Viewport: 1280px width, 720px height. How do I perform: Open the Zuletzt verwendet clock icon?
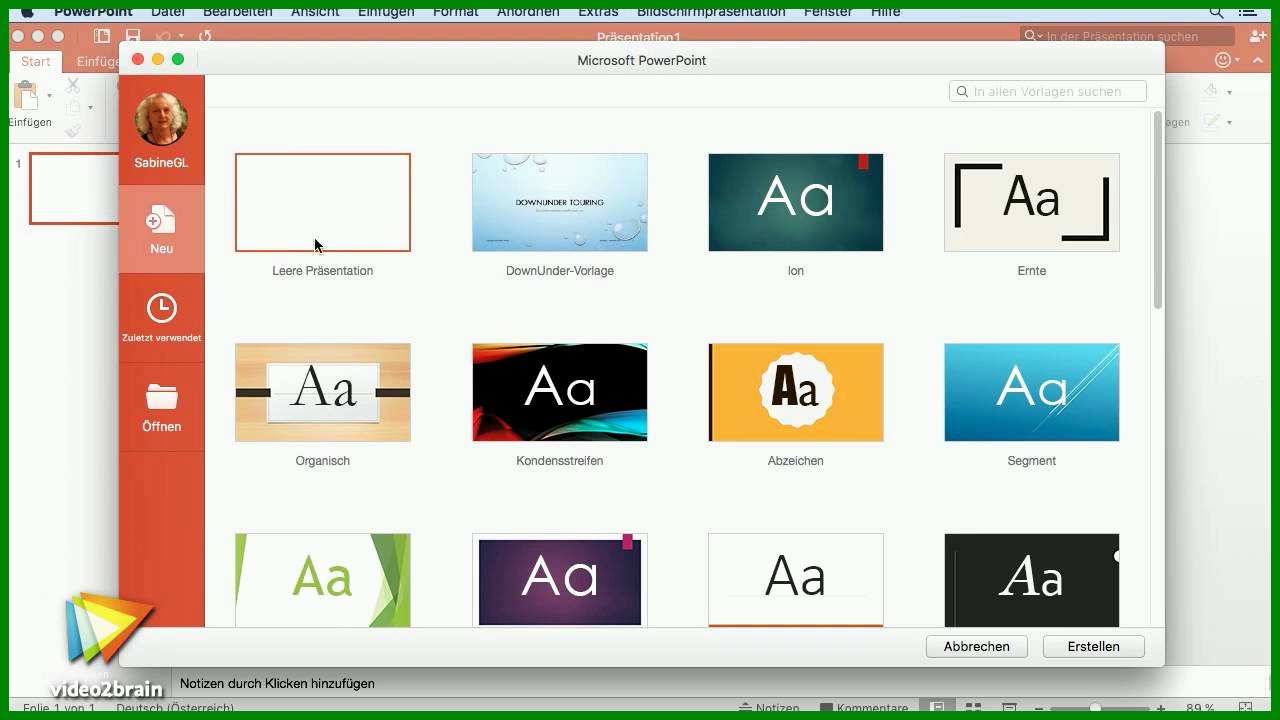tap(161, 308)
